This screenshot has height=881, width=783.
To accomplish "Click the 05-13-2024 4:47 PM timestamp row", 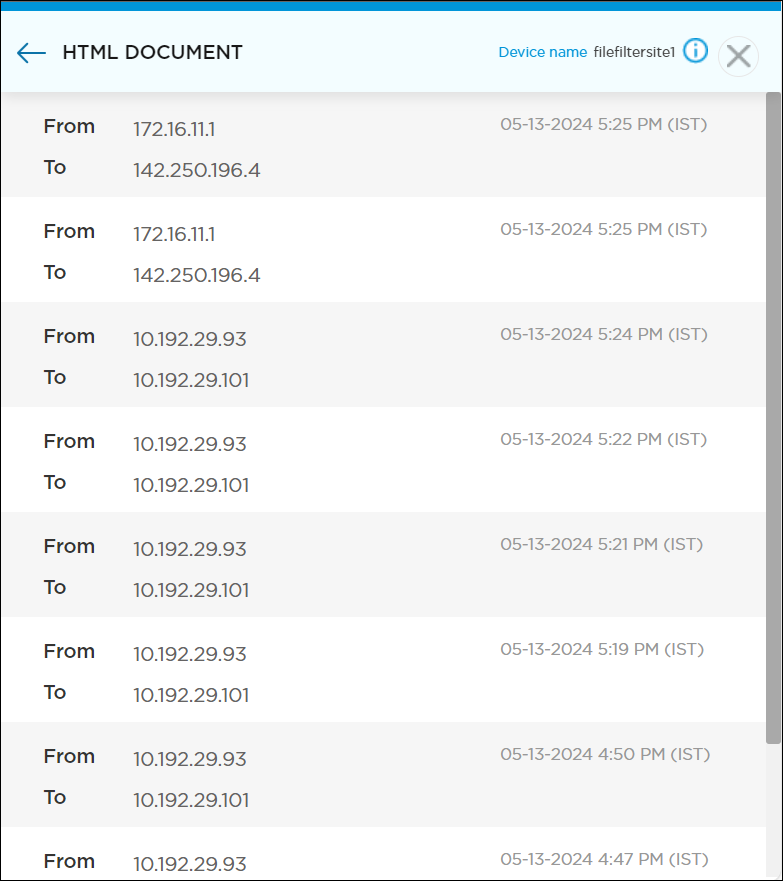I will 603,859.
